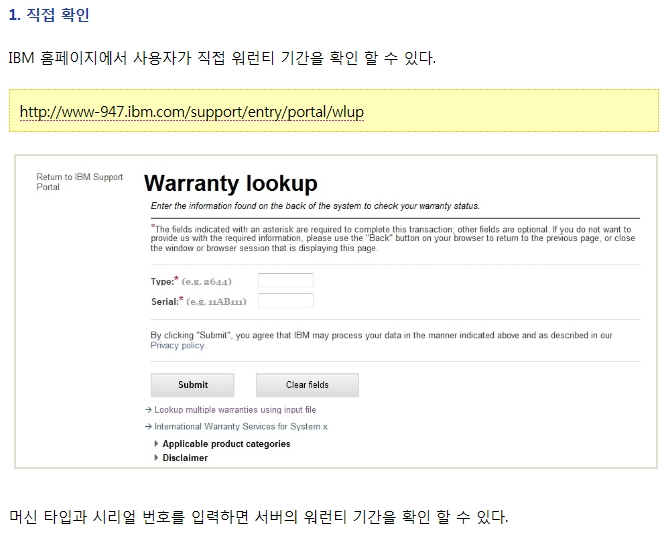This screenshot has height=541, width=663.
Task: Click the Type: field label
Action: coord(164,281)
